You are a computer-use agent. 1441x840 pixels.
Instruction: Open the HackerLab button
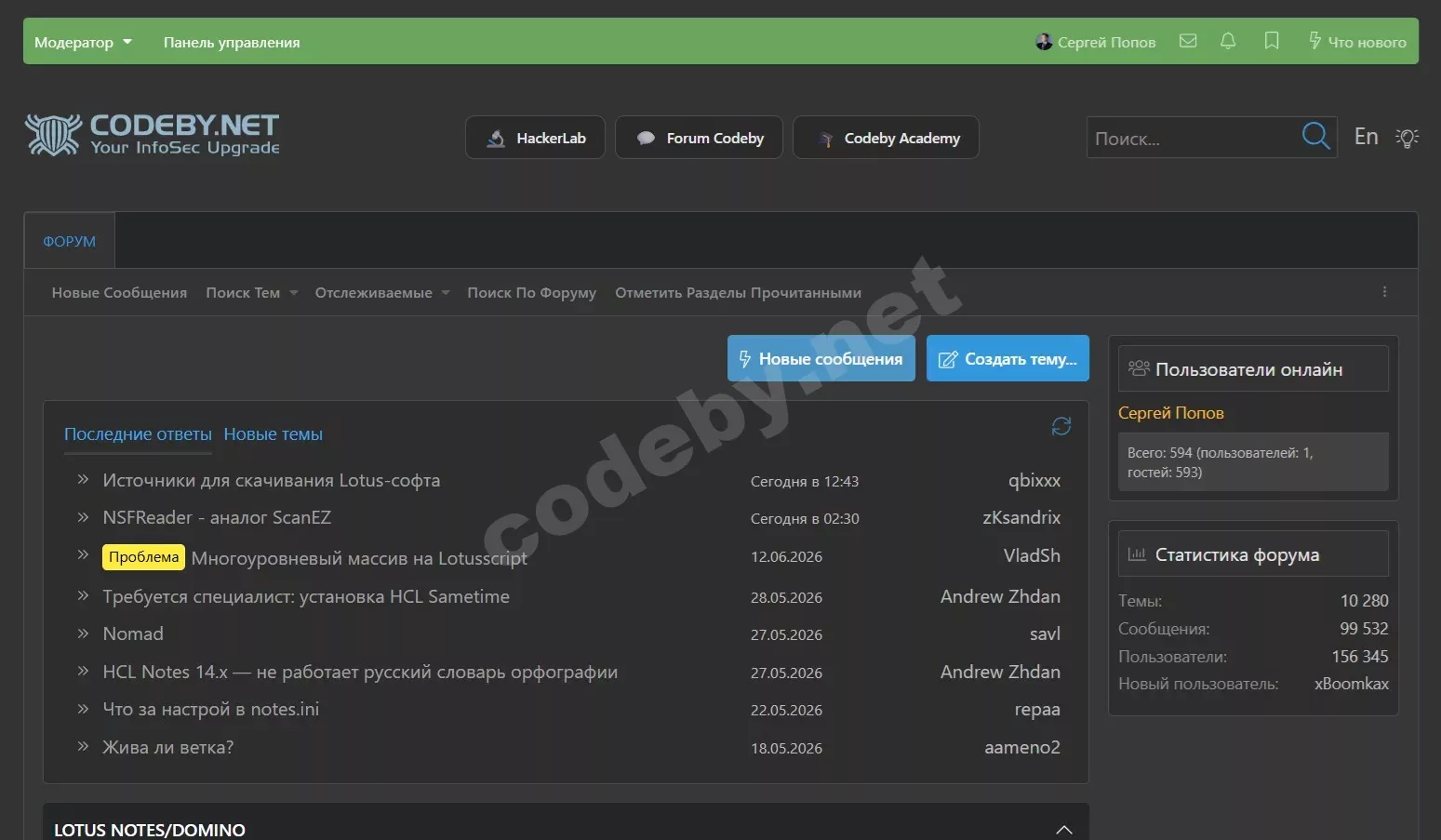[535, 138]
